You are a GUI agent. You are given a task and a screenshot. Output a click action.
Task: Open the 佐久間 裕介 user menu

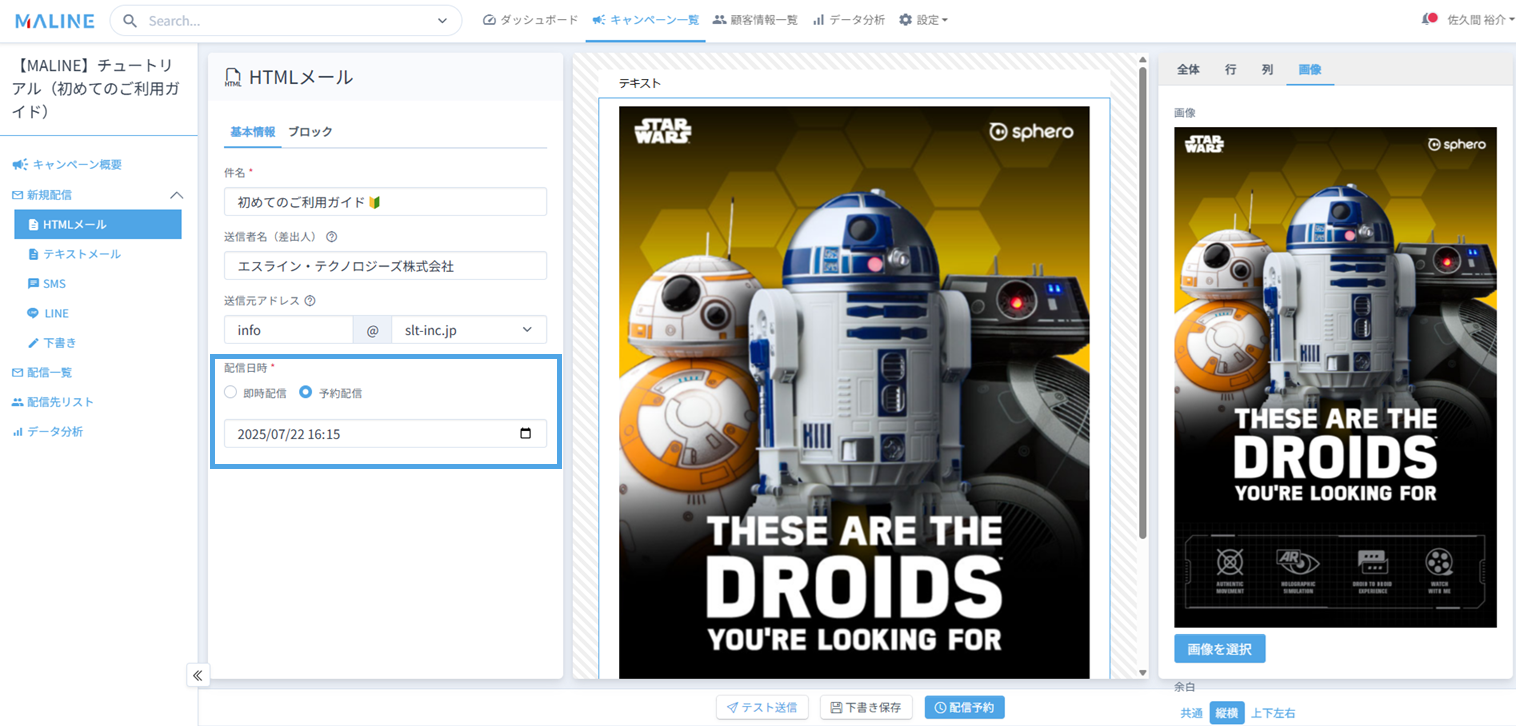1481,20
